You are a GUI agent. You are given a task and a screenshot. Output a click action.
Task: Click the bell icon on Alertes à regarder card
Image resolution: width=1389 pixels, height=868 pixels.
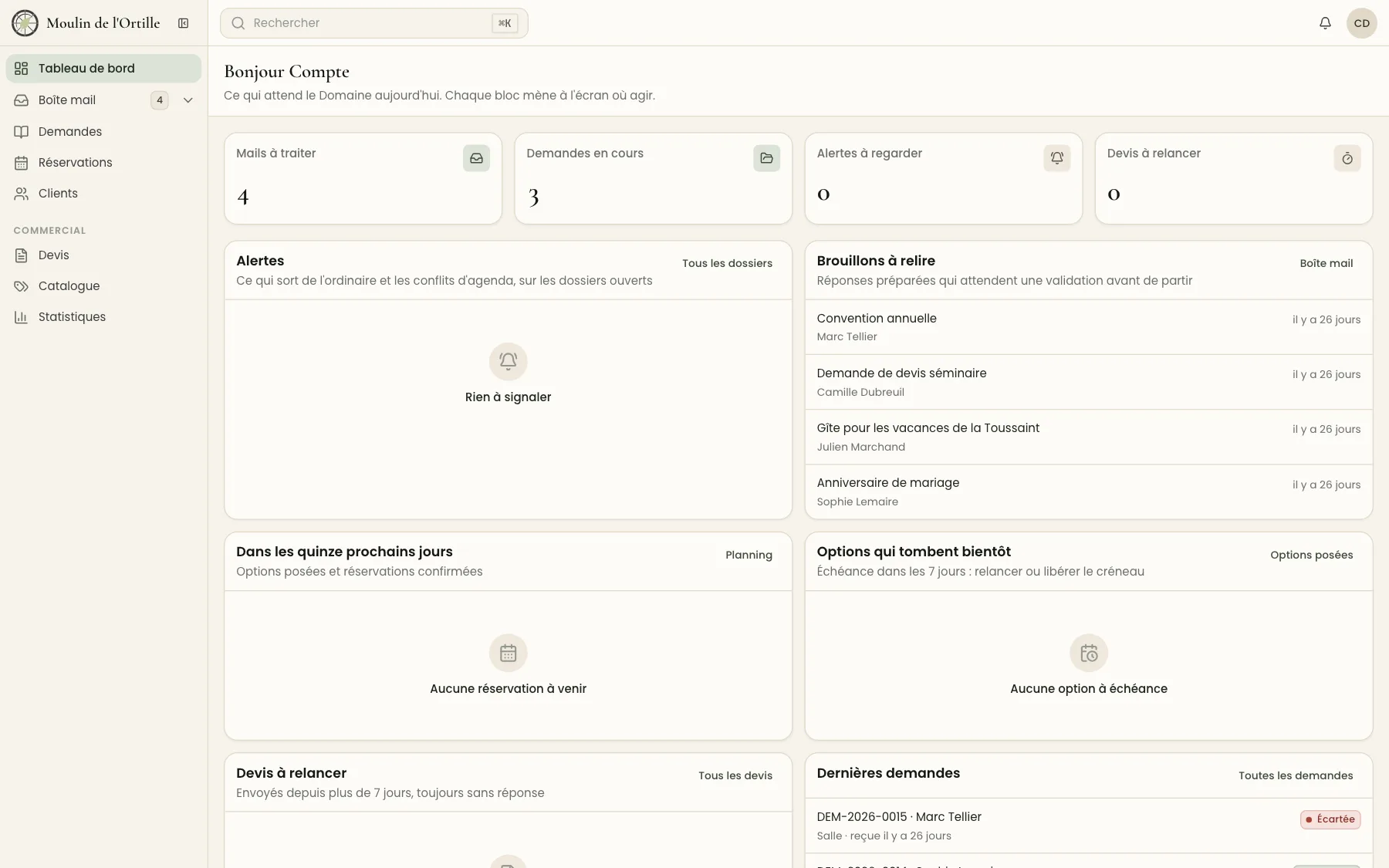[1057, 158]
